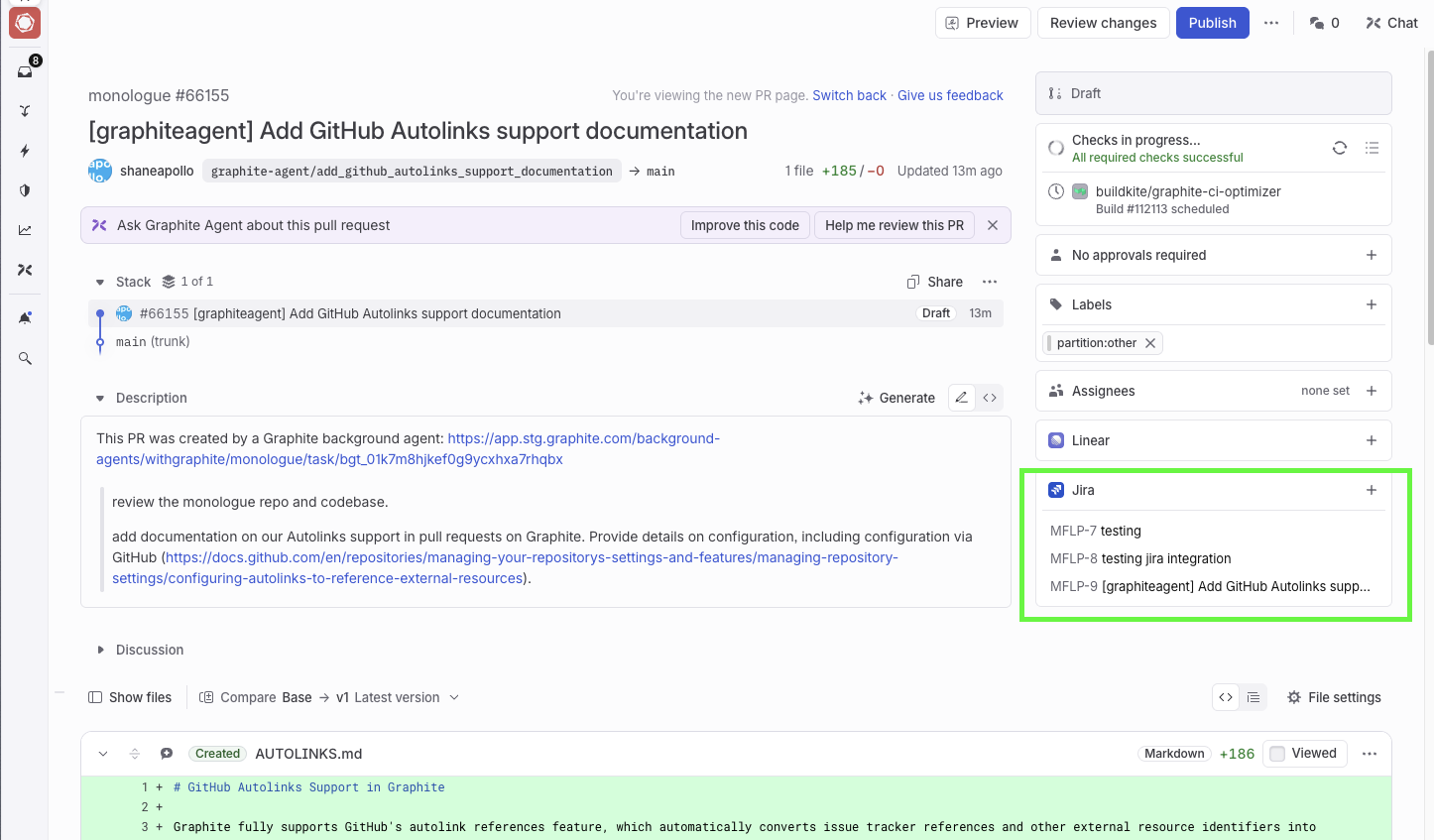Click the branch name graphite-agent/add_github_autolinks_support_documentation
This screenshot has width=1434, height=840.
tap(412, 171)
